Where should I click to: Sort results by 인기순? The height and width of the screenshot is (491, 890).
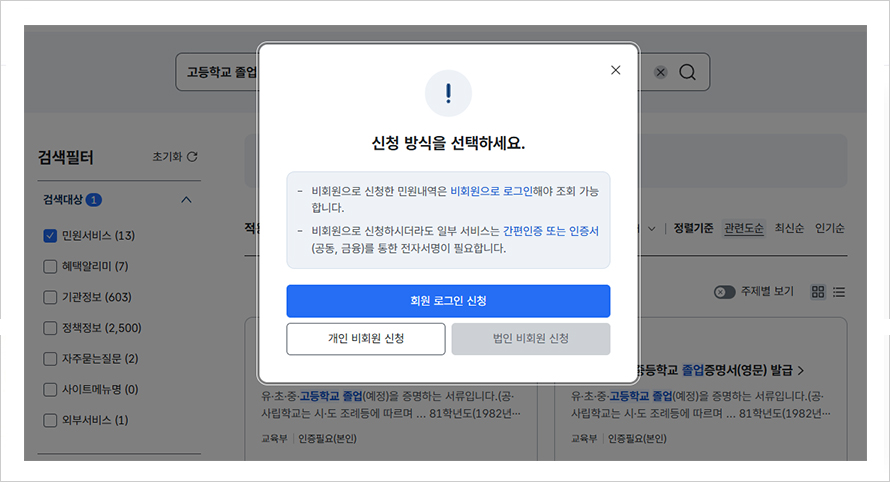click(829, 228)
